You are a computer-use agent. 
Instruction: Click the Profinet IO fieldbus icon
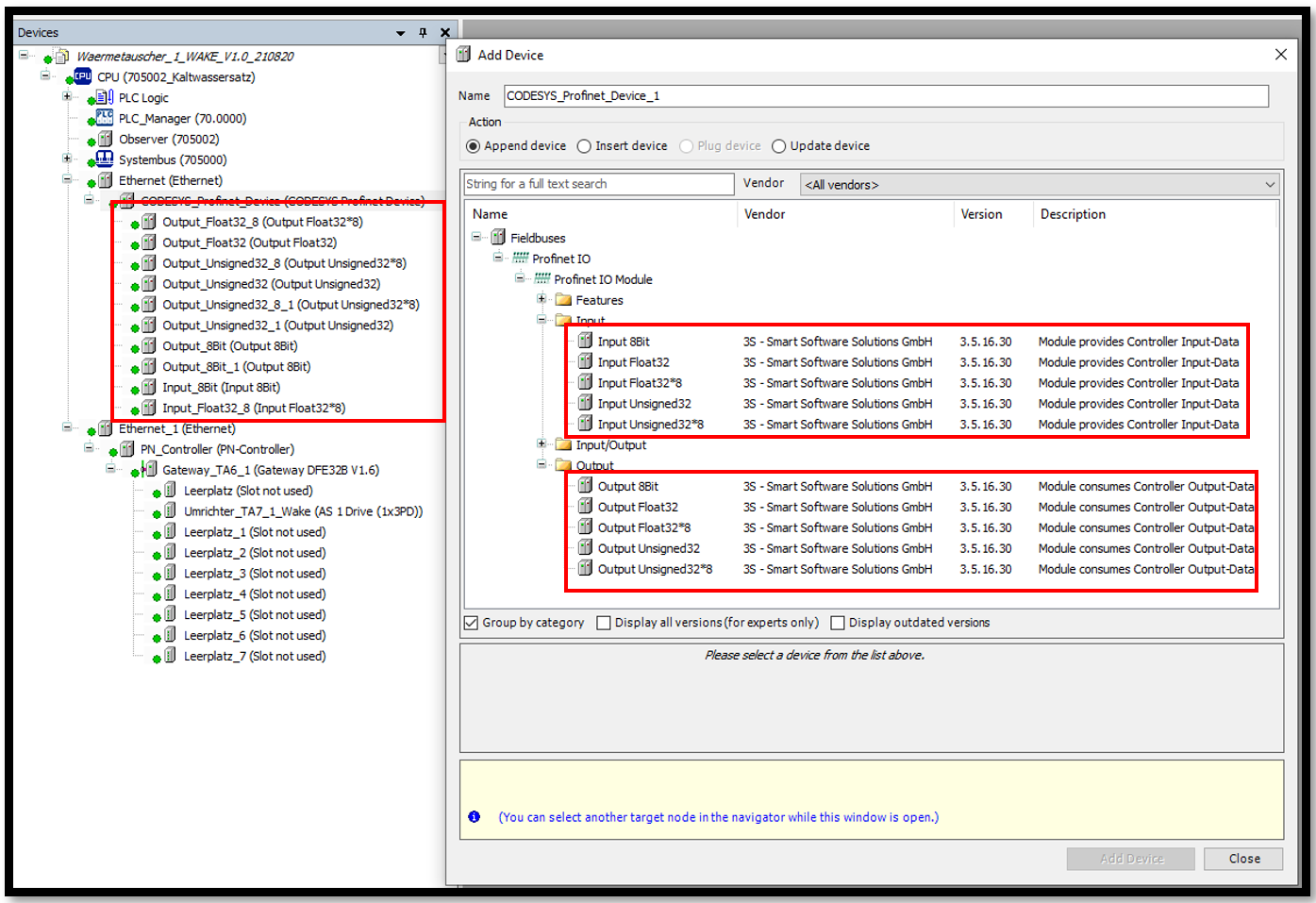(x=520, y=259)
